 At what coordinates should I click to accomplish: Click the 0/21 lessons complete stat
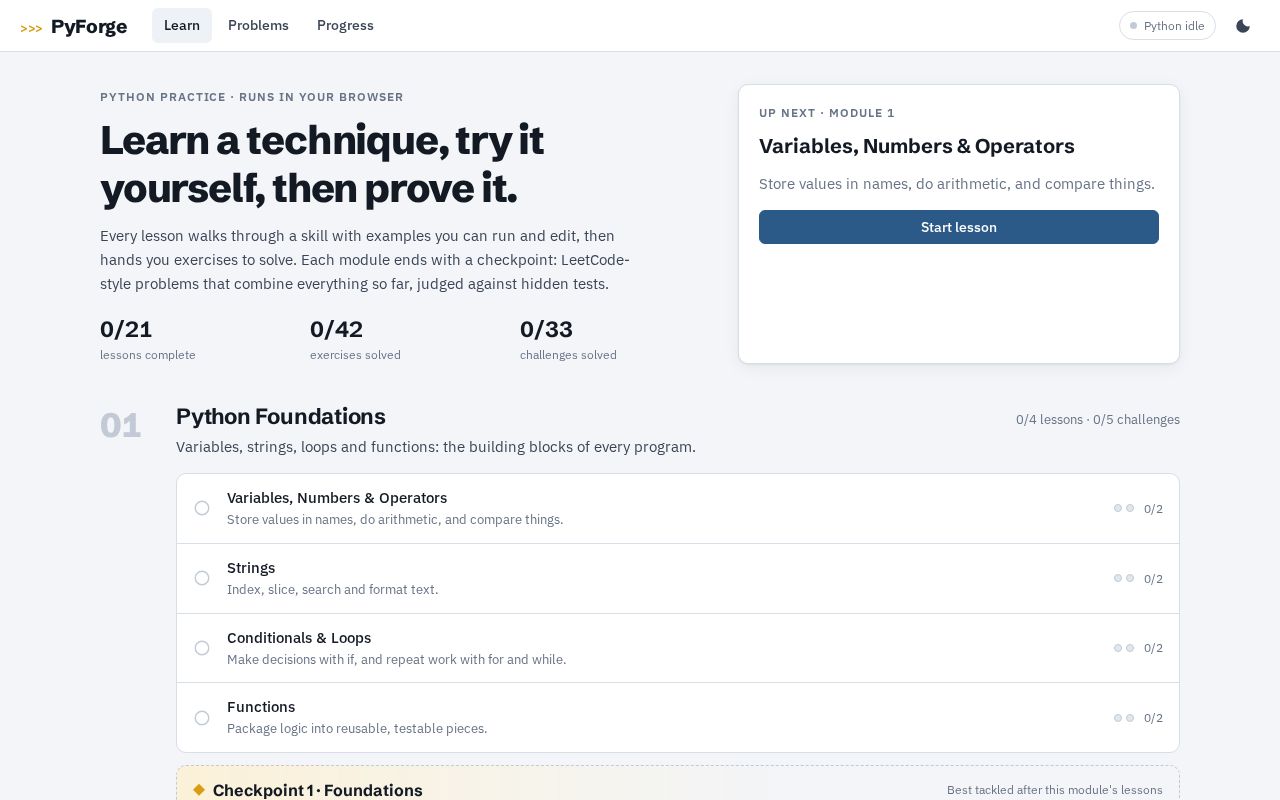pos(148,340)
